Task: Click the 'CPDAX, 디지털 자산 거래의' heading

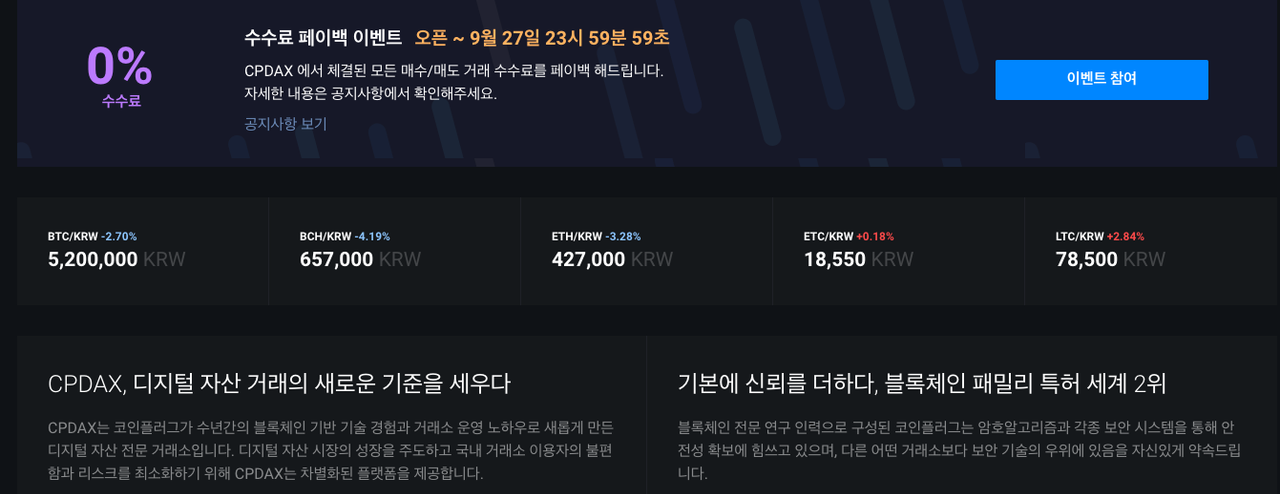Action: tap(279, 383)
